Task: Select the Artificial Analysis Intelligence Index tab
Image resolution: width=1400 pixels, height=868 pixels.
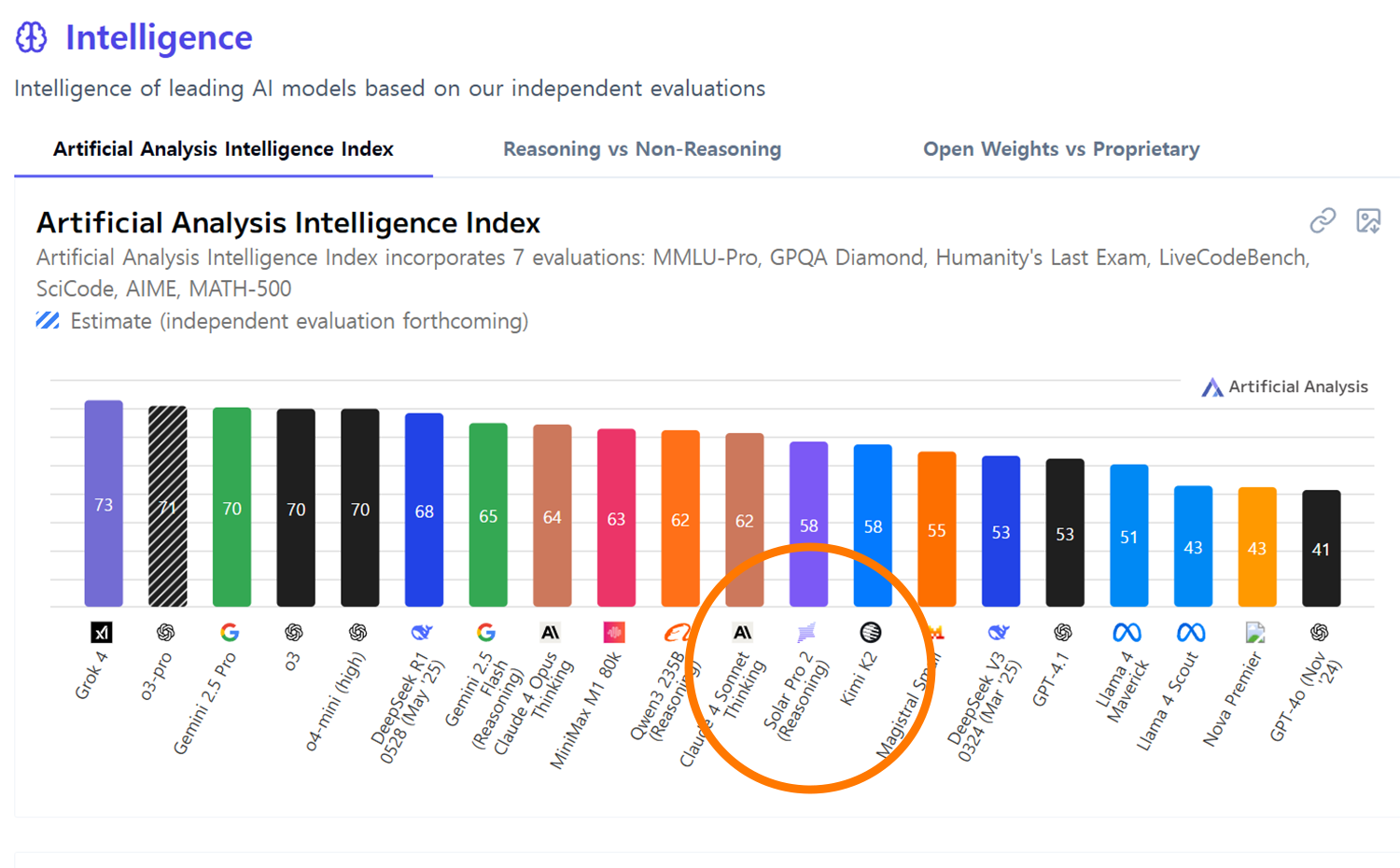Action: [223, 149]
